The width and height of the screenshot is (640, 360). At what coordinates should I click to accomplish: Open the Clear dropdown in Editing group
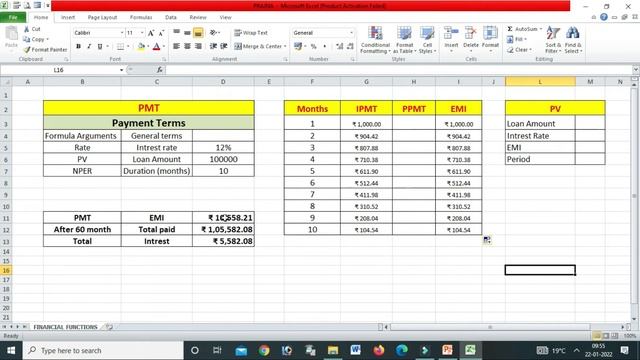[x=519, y=50]
